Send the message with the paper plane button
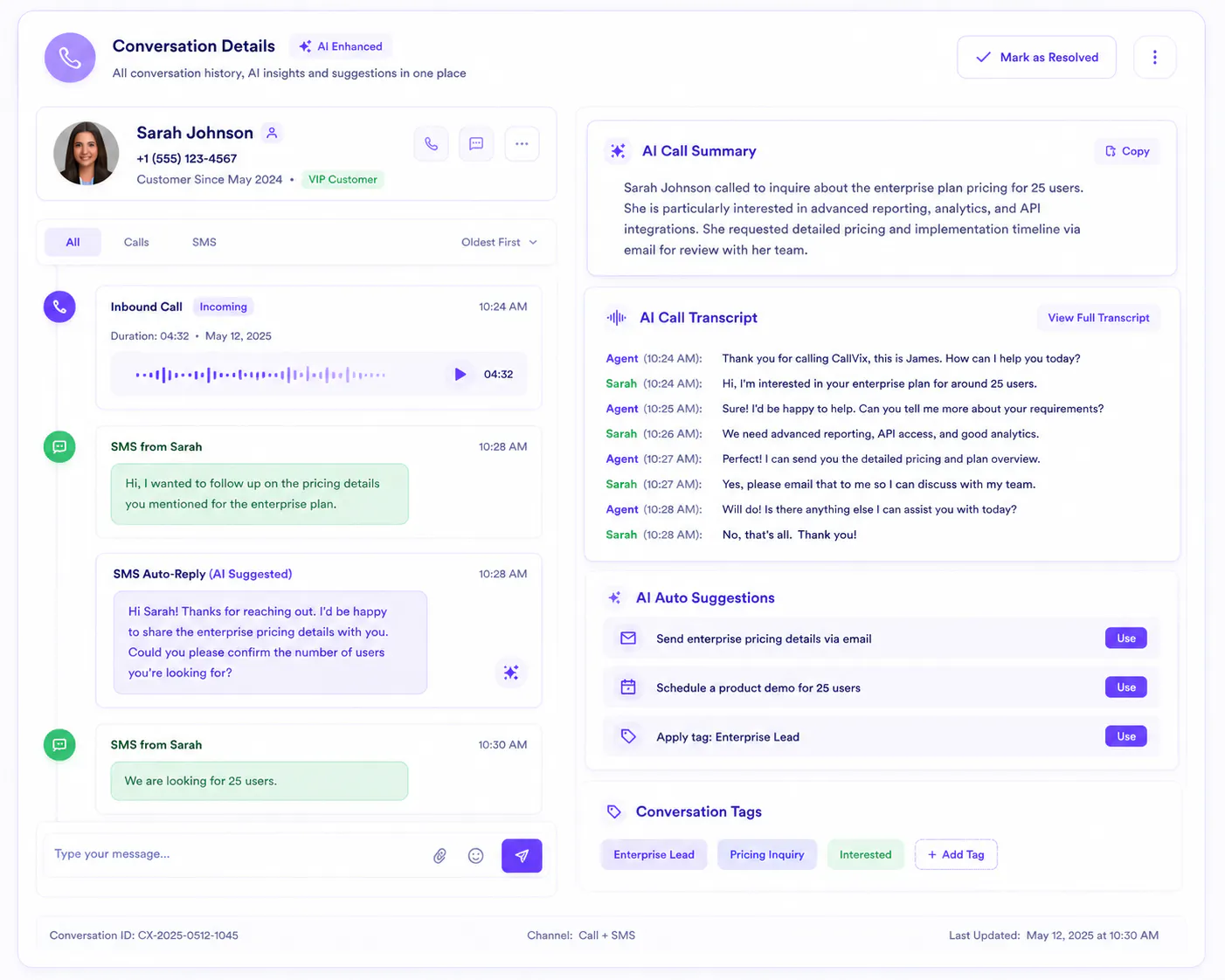This screenshot has height=980, width=1225. pyautogui.click(x=522, y=856)
